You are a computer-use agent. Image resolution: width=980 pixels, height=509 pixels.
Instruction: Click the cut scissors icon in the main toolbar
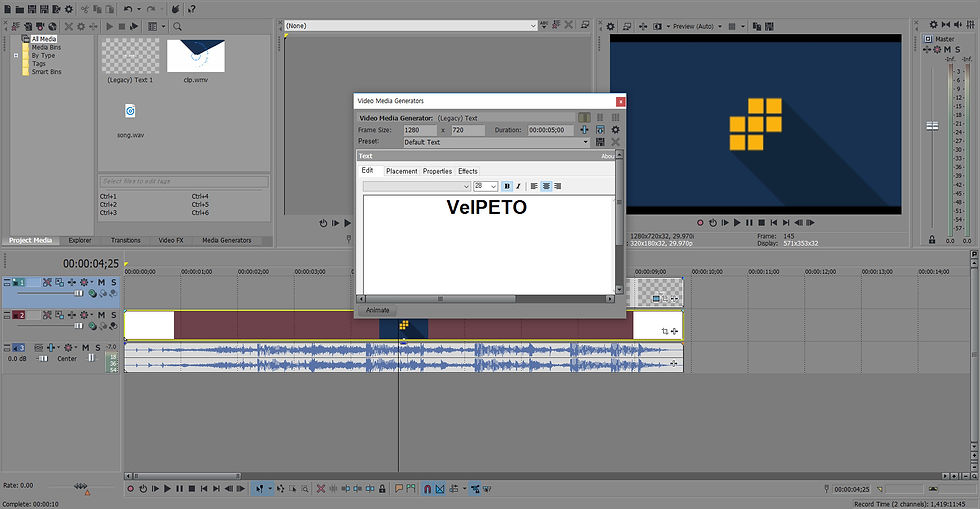[84, 9]
